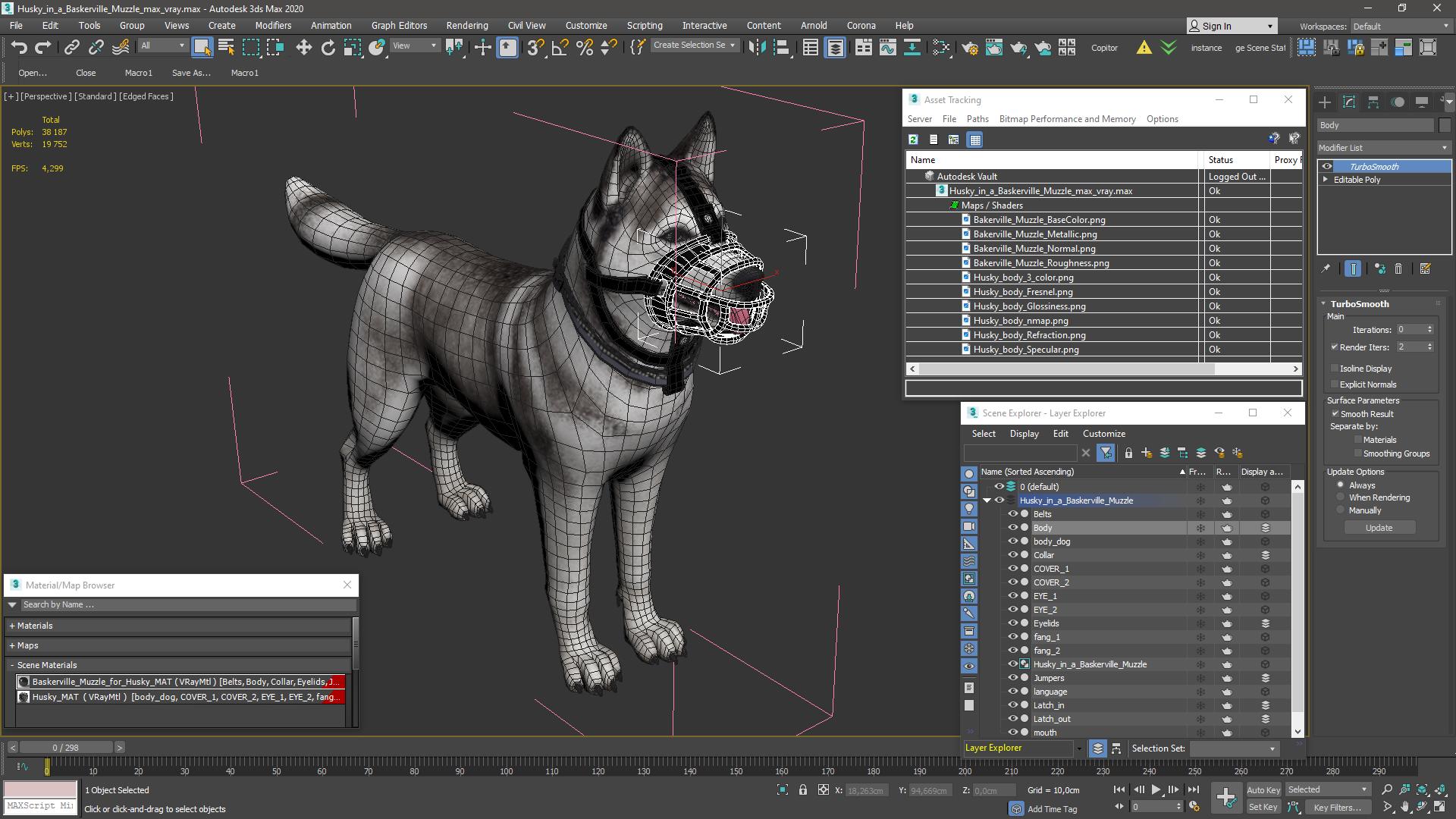The image size is (1456, 819).
Task: Open the Graph Editors menu
Action: tap(399, 25)
